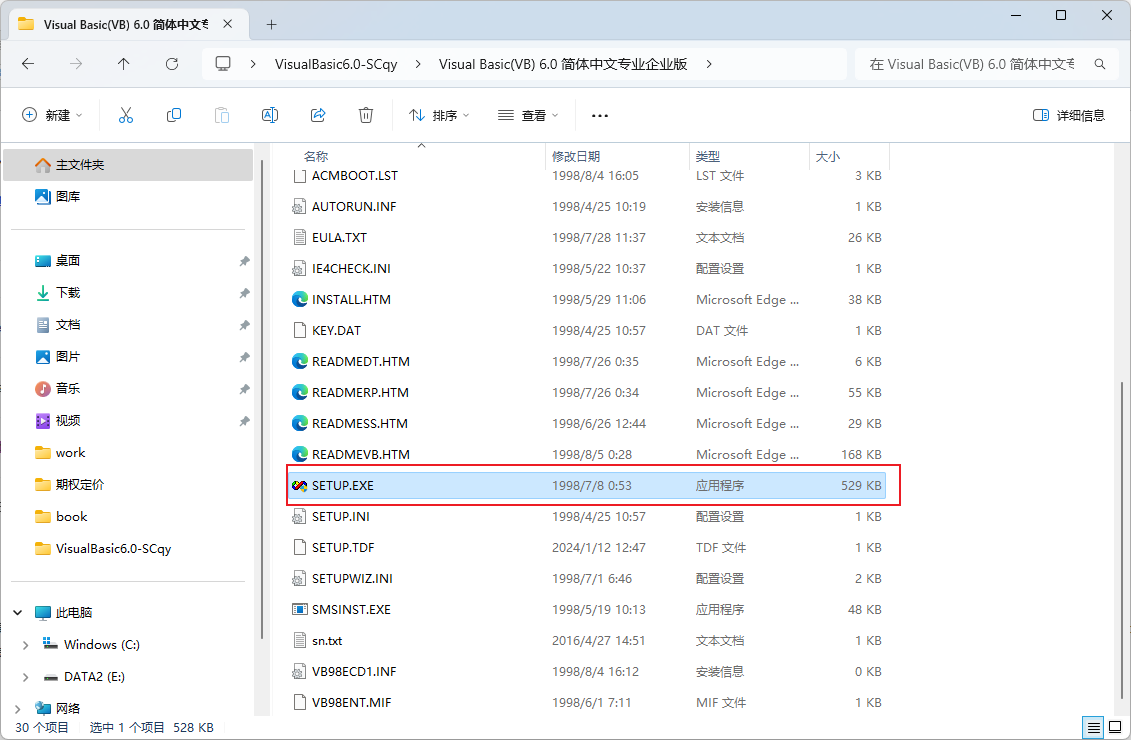Select the ACMBOOT.LST file name
This screenshot has height=740, width=1131.
[355, 175]
